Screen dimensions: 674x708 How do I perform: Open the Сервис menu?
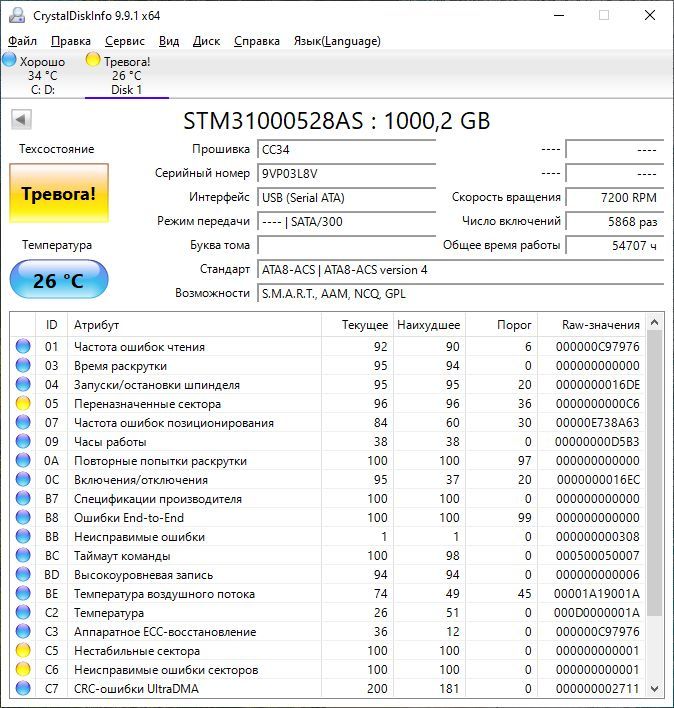click(x=125, y=41)
